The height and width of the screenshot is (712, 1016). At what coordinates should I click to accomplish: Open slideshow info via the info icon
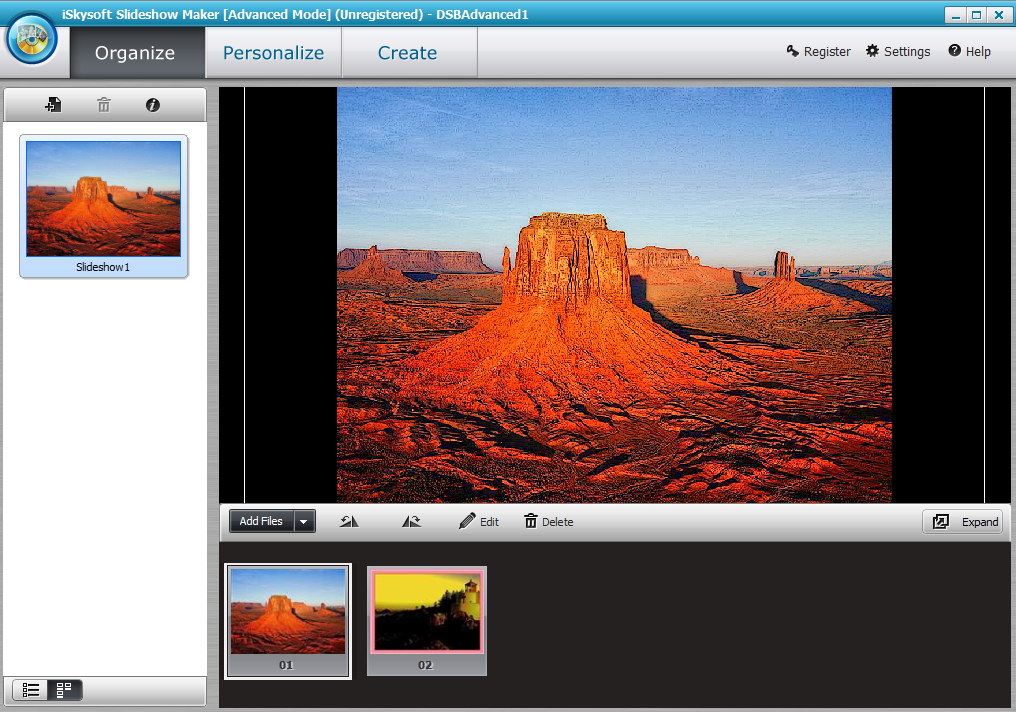(152, 104)
